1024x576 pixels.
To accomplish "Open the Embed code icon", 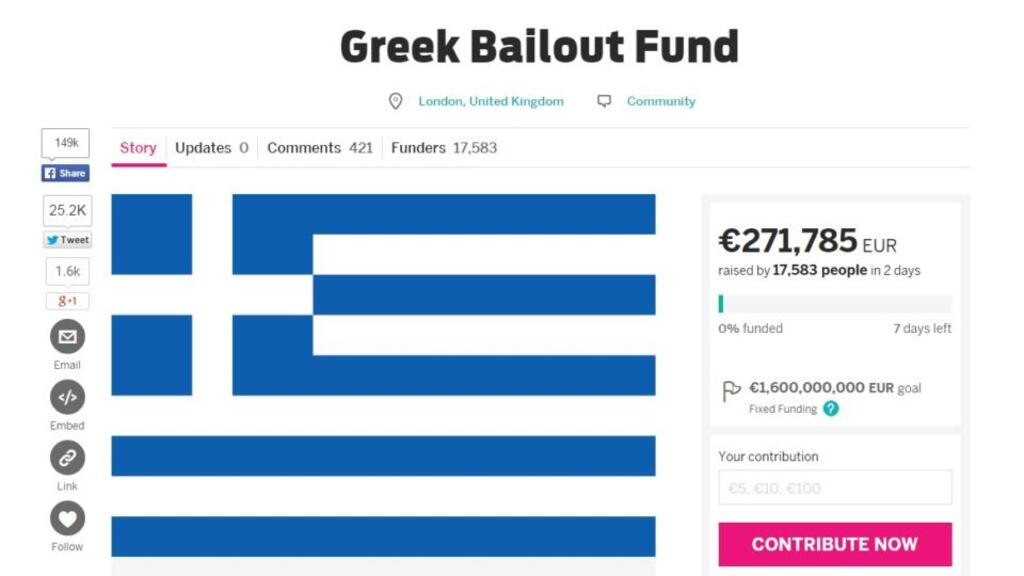I will (67, 397).
